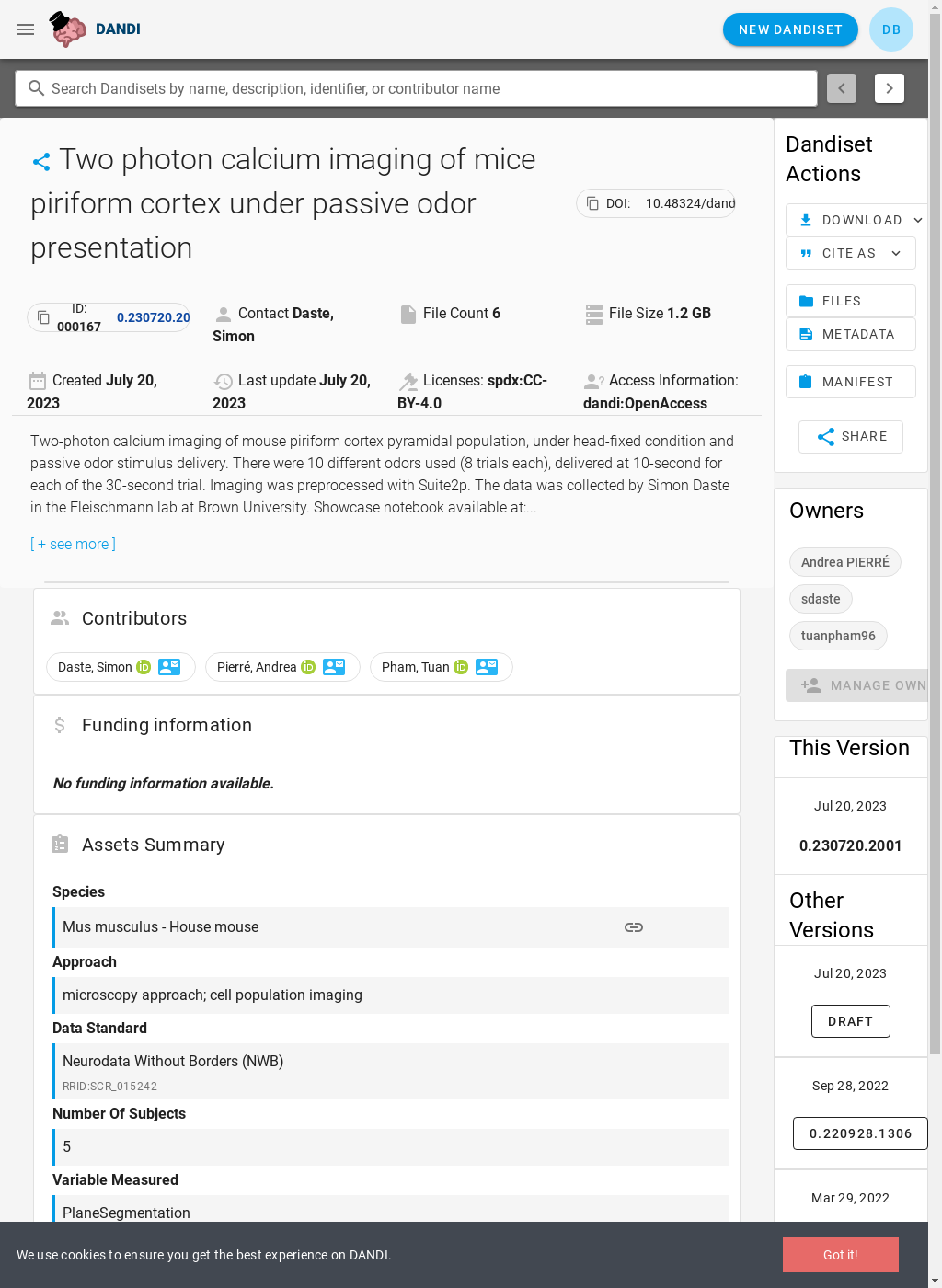Open the Metadata view

[850, 334]
